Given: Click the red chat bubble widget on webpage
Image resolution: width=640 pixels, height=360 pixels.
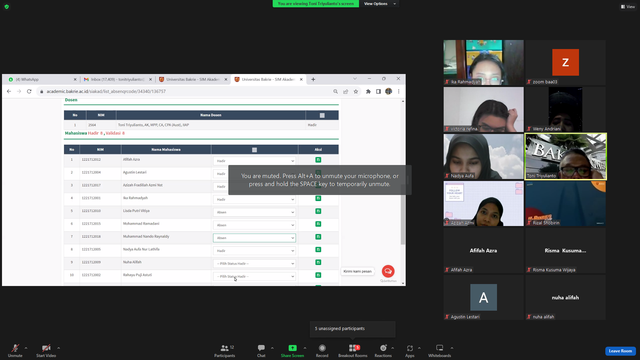Looking at the screenshot, I should click(x=388, y=271).
